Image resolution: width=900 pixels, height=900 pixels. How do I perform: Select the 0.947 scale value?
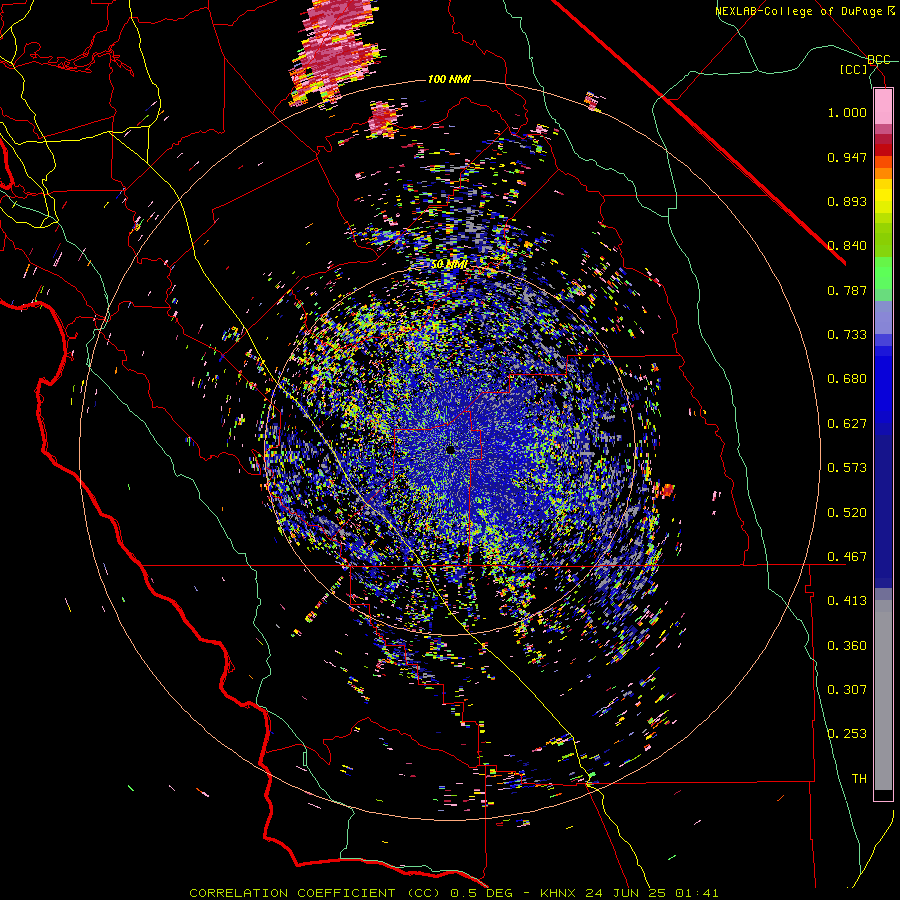click(847, 157)
